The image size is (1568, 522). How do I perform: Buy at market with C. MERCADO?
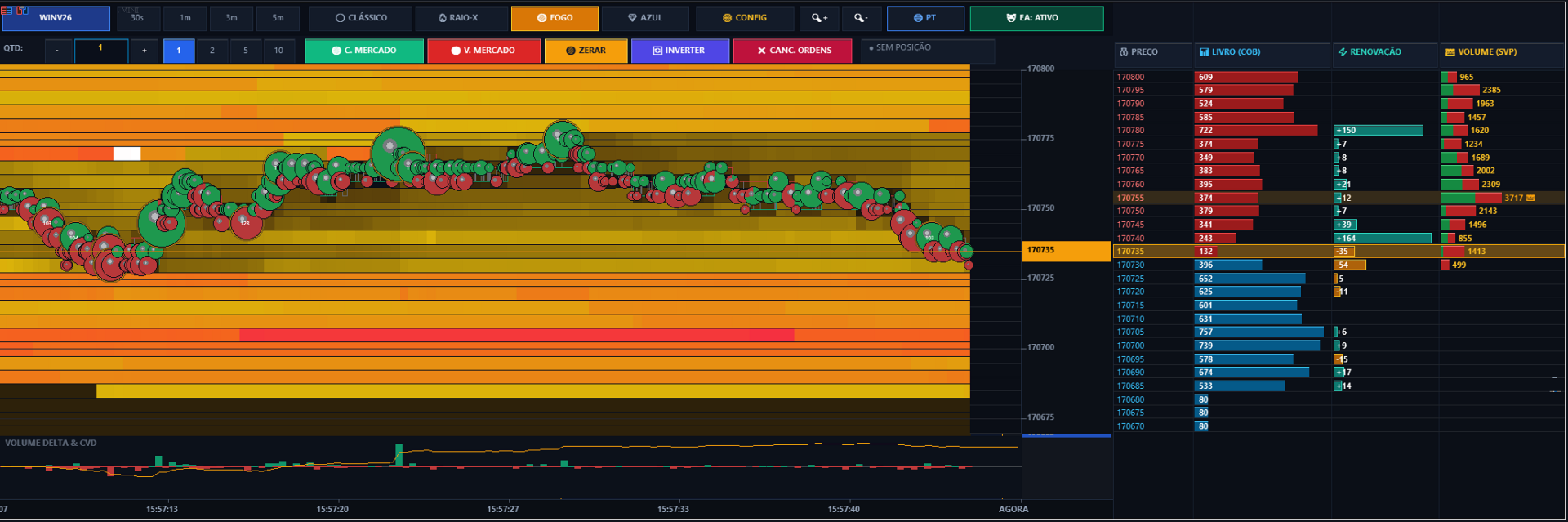(x=364, y=51)
